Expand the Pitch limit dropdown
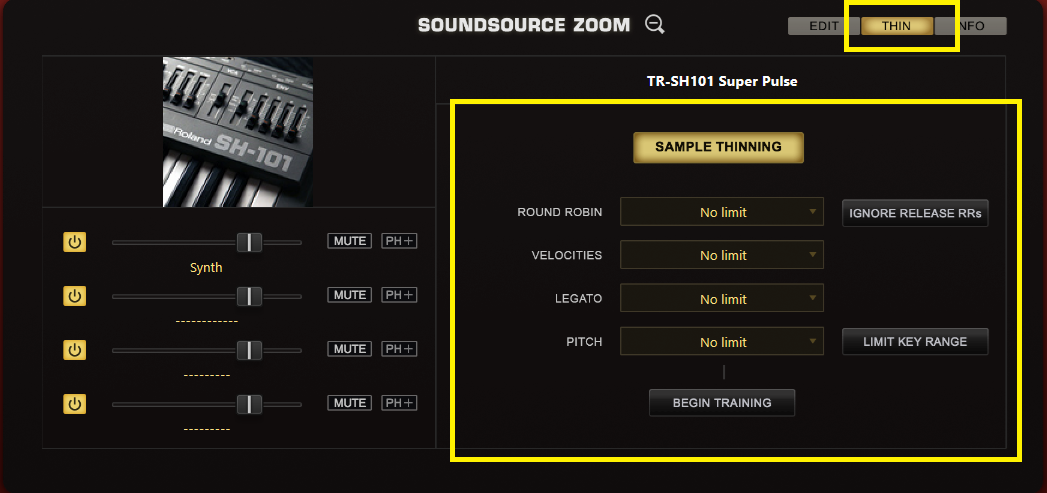 coord(721,342)
